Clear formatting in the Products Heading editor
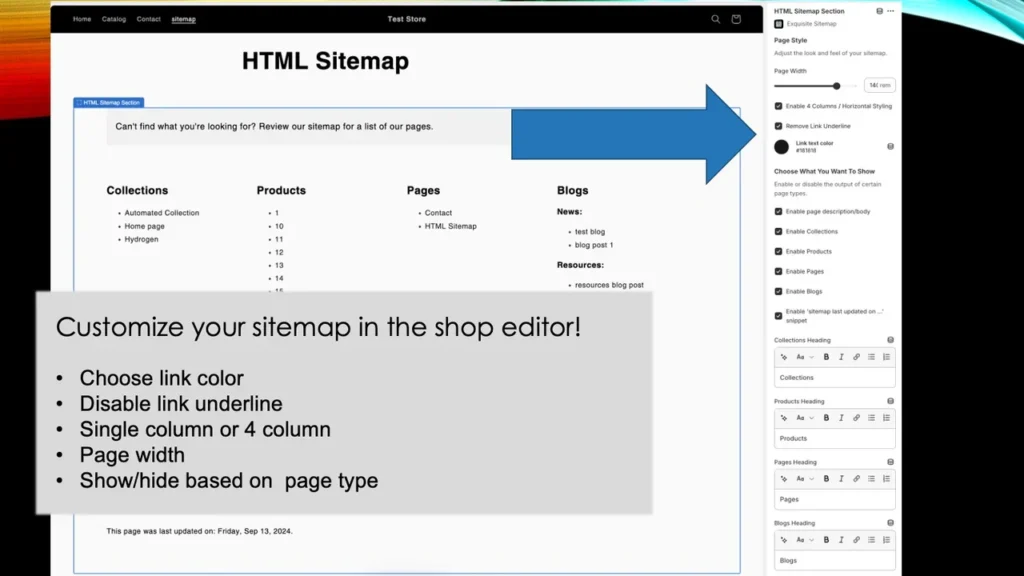Image resolution: width=1024 pixels, height=576 pixels. coord(784,417)
